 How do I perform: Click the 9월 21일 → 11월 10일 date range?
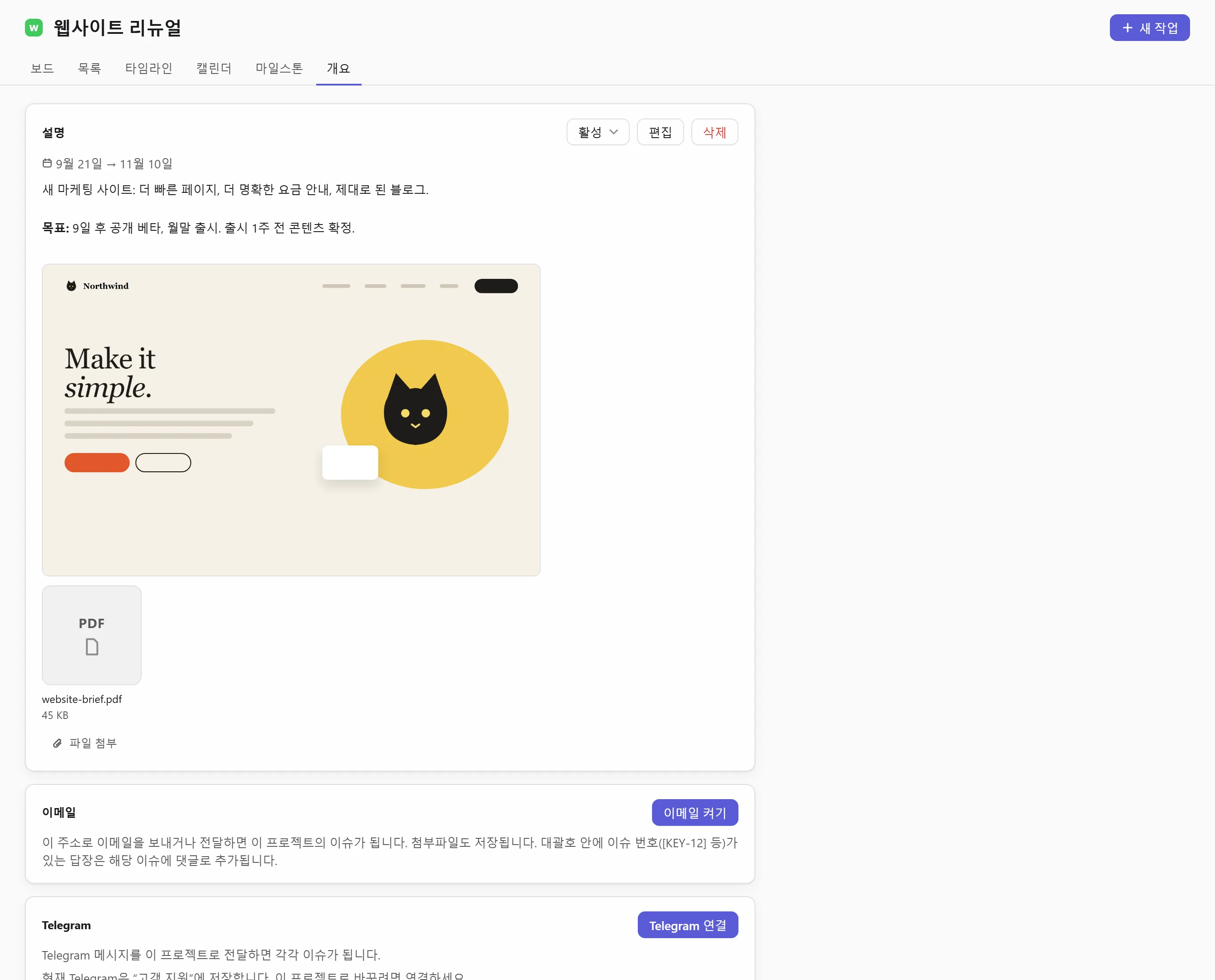click(x=114, y=164)
